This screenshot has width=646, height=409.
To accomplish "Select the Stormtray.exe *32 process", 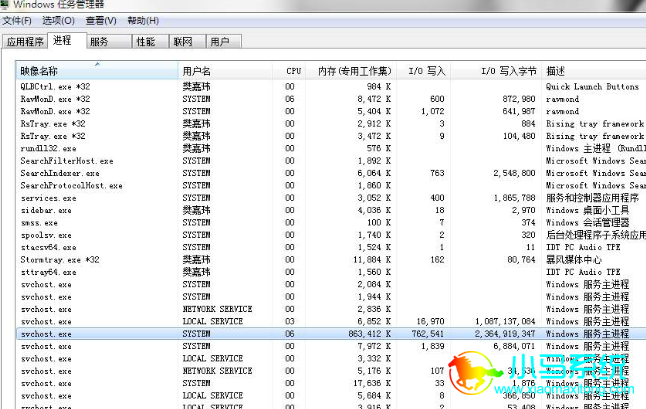I will click(331, 259).
